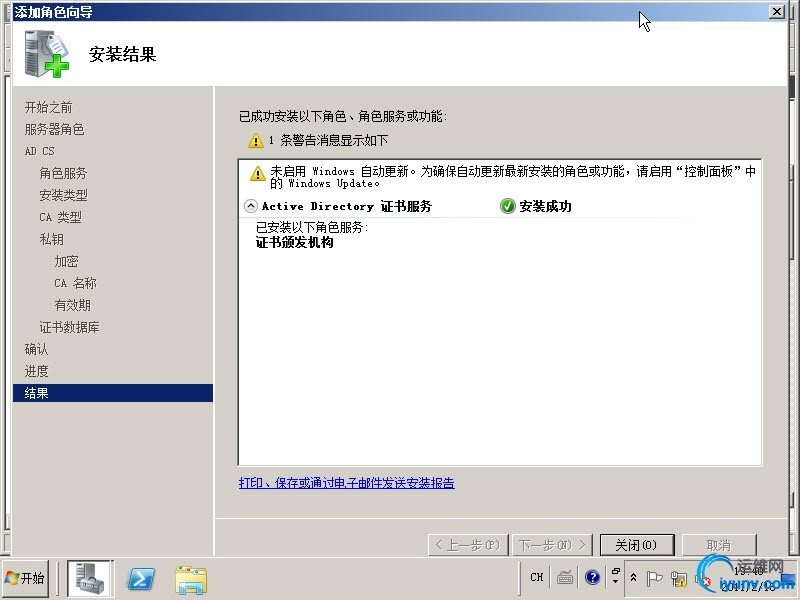Select 证书数据库 wizard step
Image resolution: width=800 pixels, height=600 pixels.
click(69, 327)
